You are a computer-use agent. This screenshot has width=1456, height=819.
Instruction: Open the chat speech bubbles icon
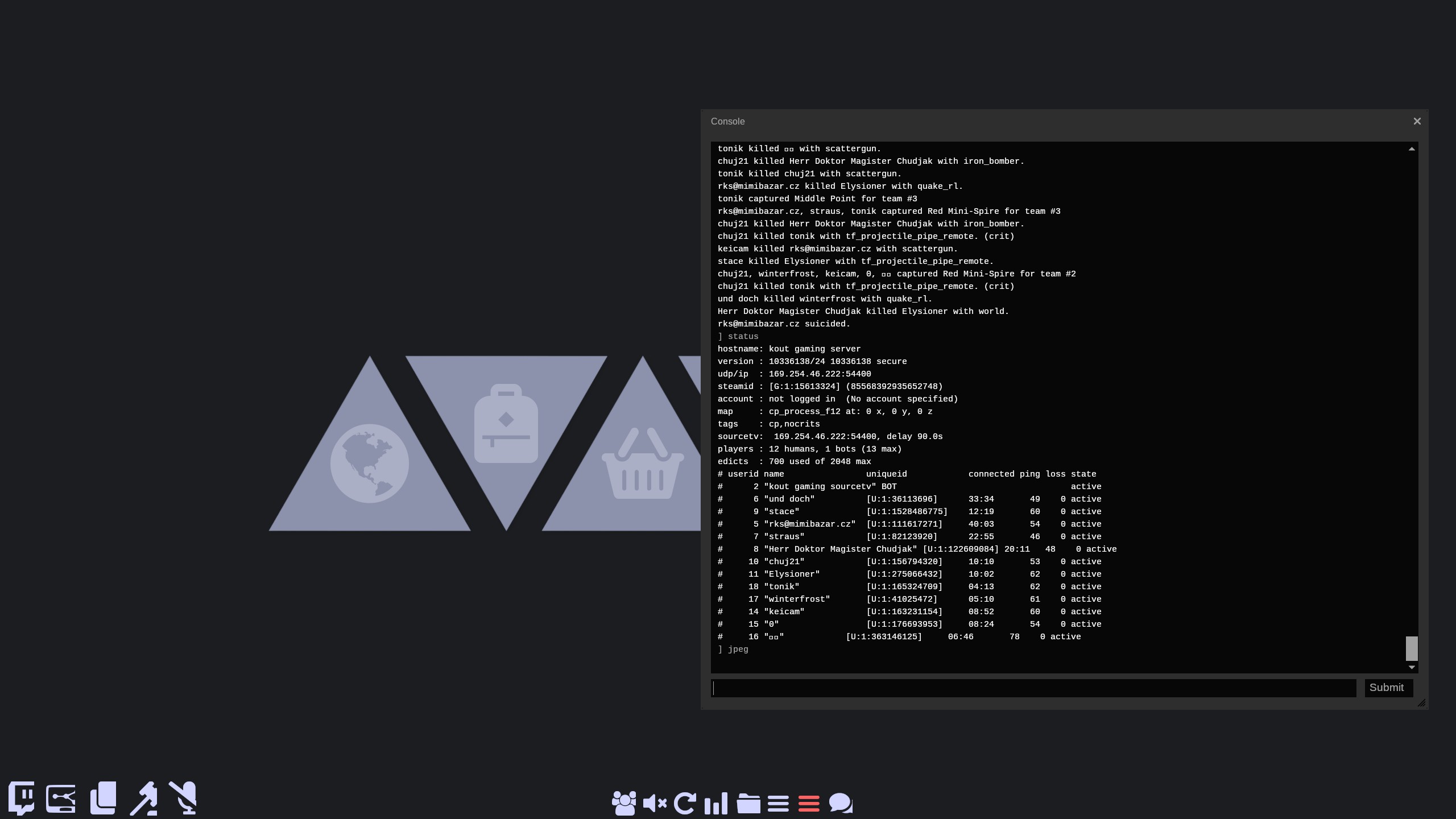coord(841,803)
